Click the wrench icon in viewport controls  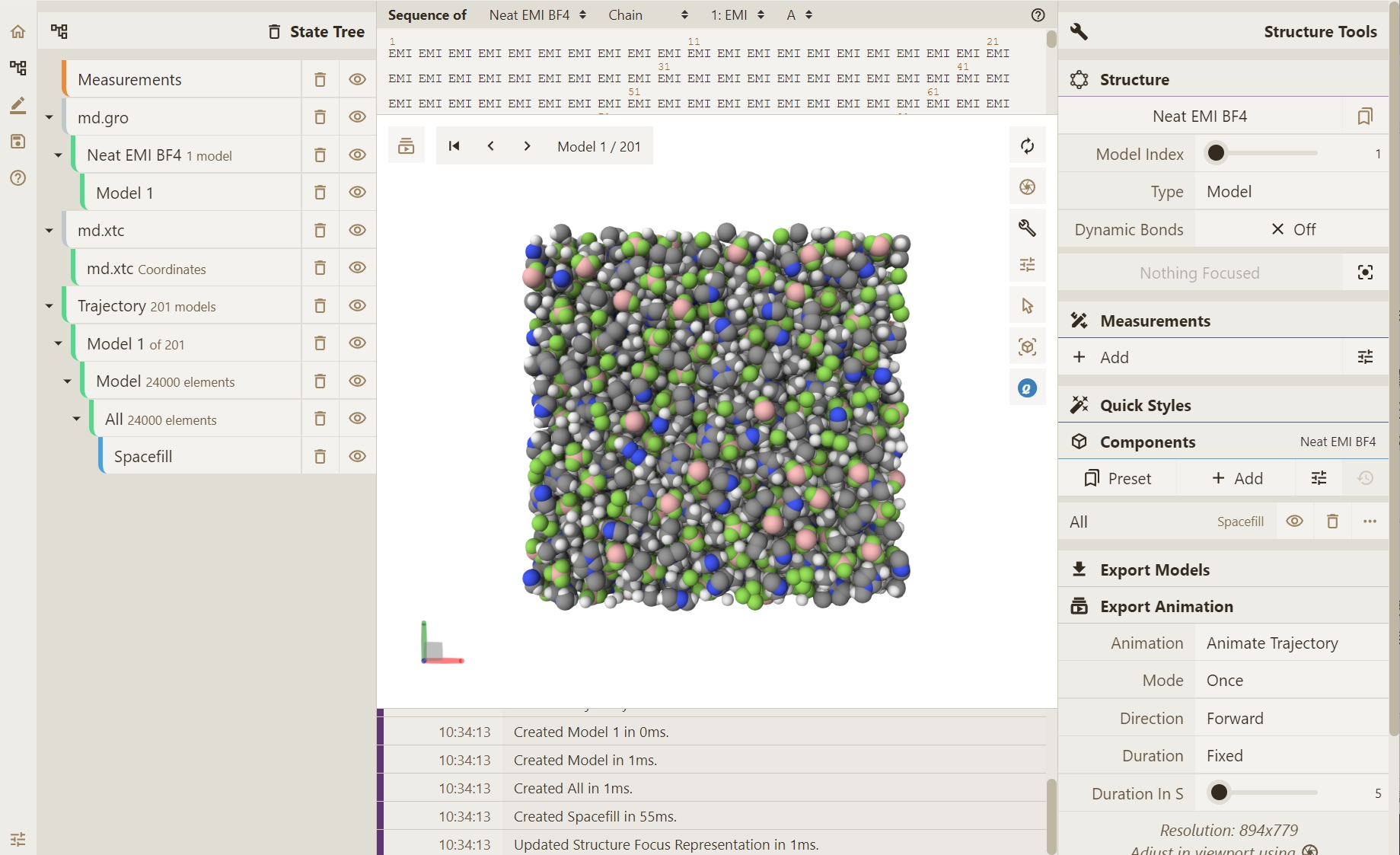[1027, 228]
